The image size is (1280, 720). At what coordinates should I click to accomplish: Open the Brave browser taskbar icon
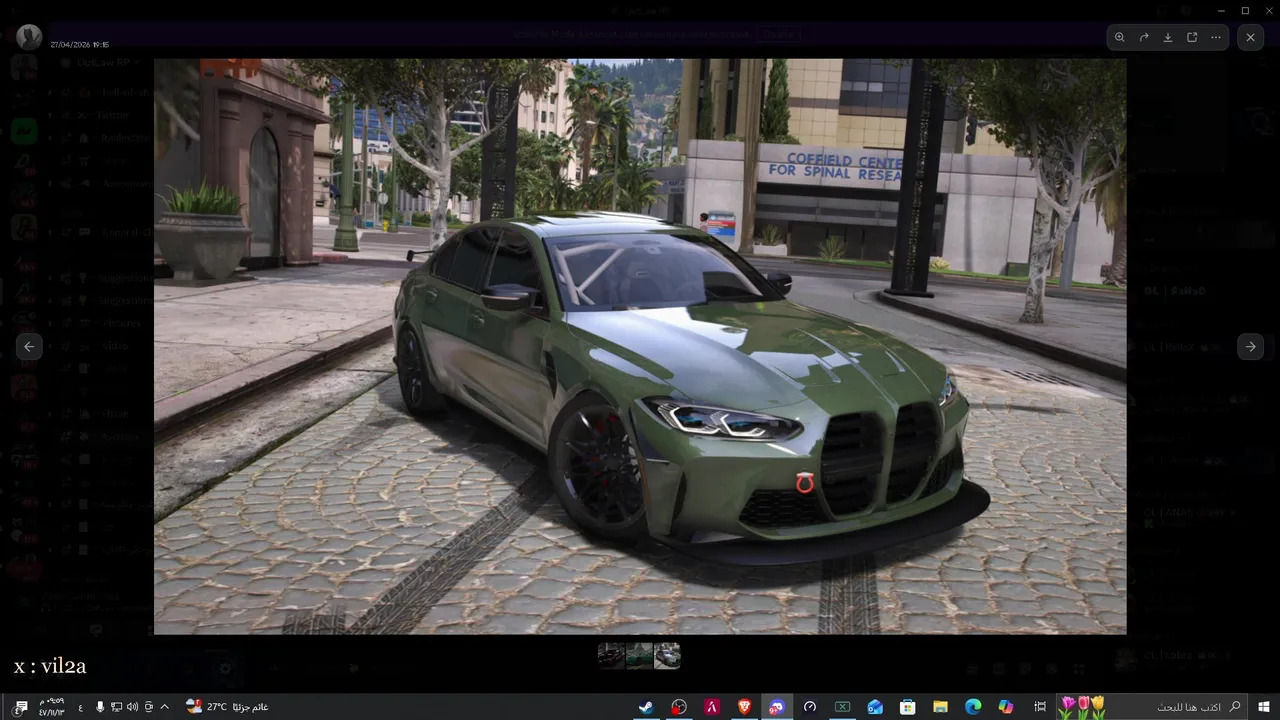coord(744,707)
